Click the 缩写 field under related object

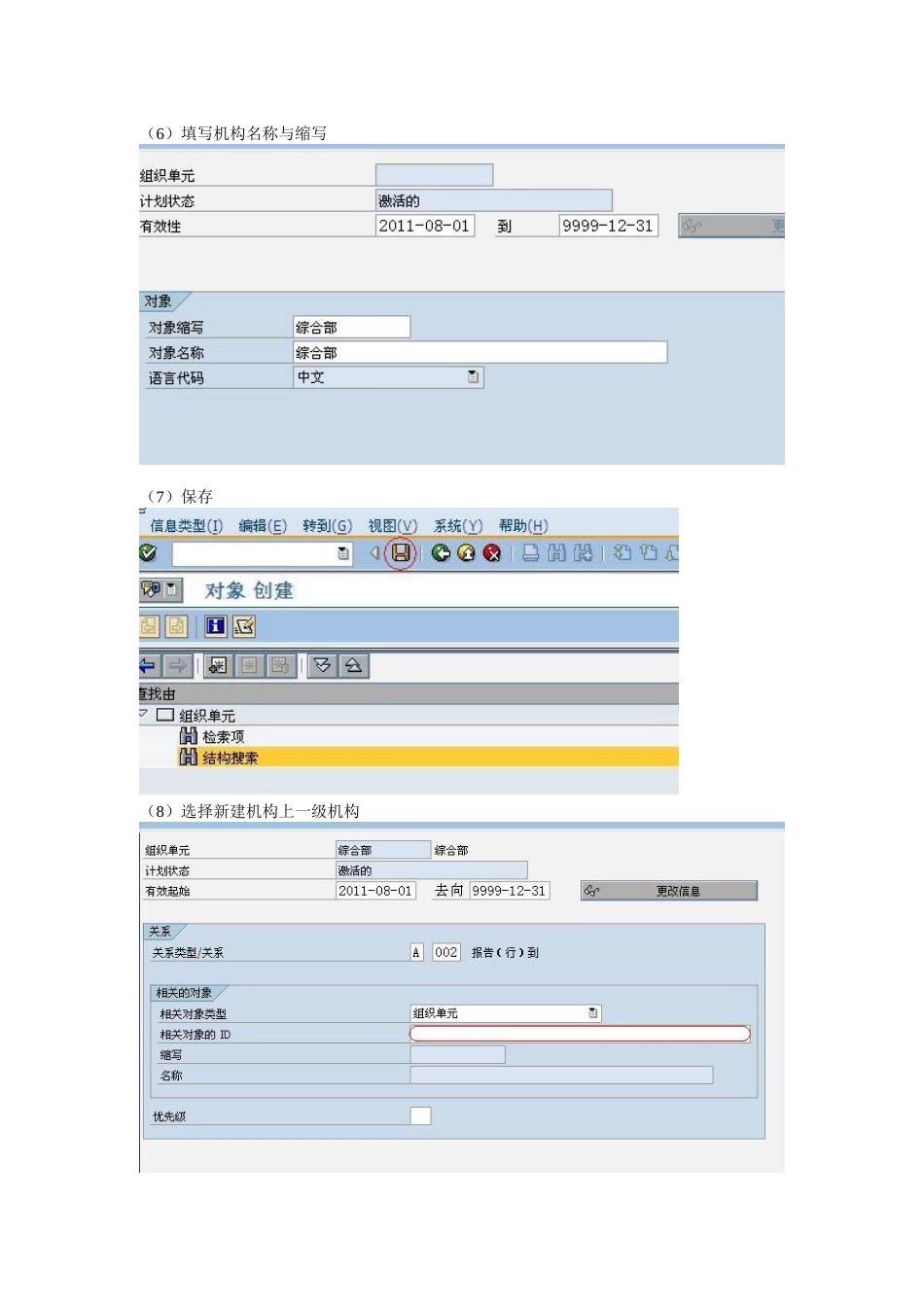click(457, 1055)
